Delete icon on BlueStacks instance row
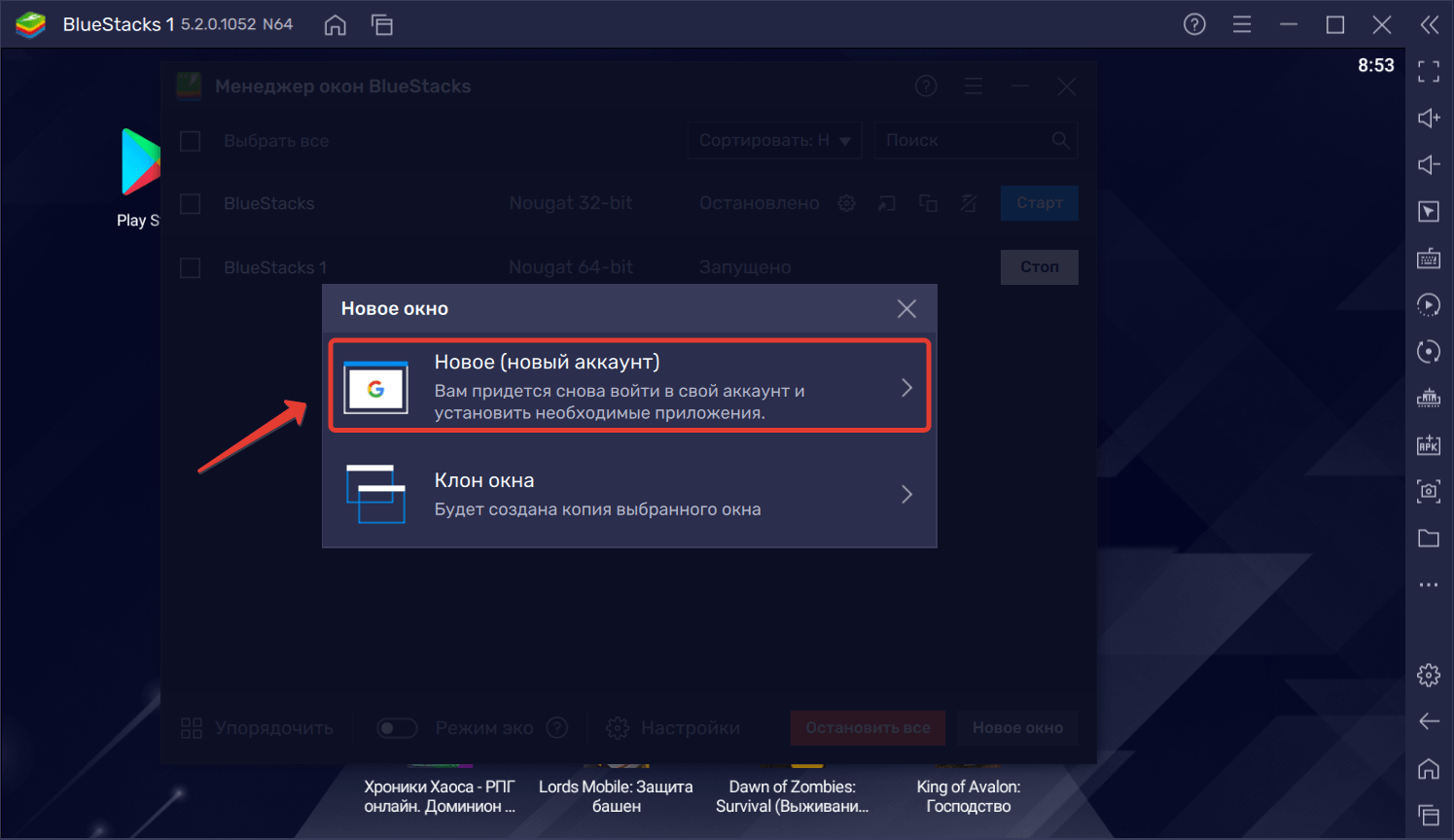The image size is (1454, 840). pos(969,203)
